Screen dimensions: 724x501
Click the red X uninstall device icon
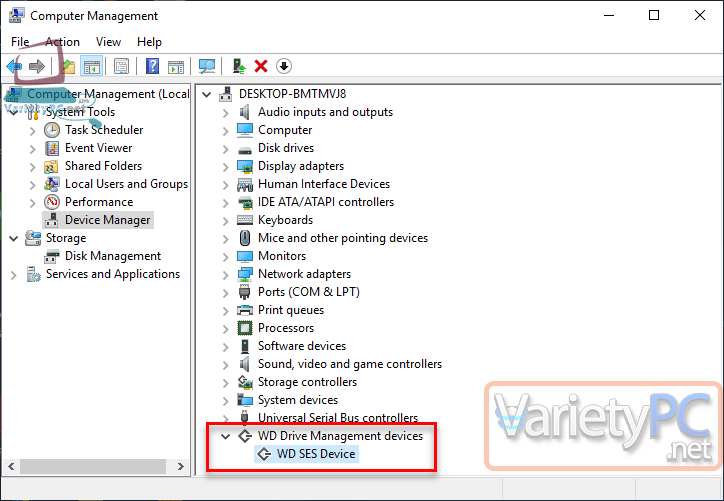[x=261, y=66]
